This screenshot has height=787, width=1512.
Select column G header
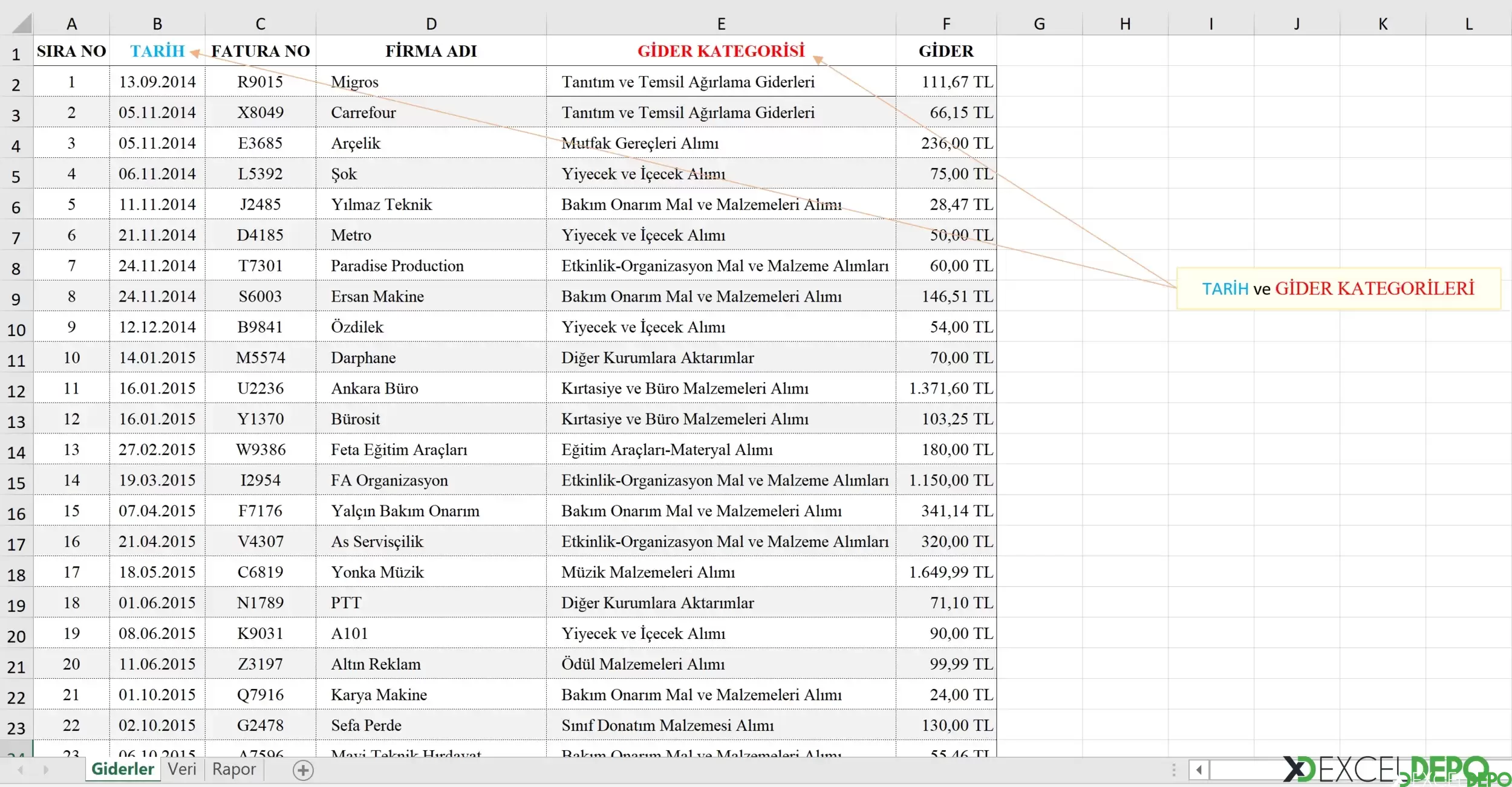click(1039, 24)
